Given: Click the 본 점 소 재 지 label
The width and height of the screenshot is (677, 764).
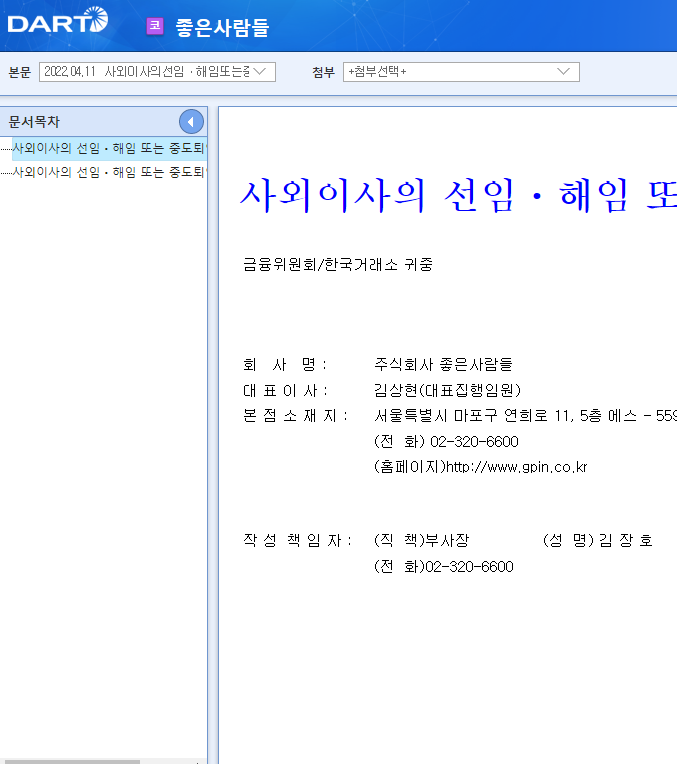Looking at the screenshot, I should click(x=295, y=416).
